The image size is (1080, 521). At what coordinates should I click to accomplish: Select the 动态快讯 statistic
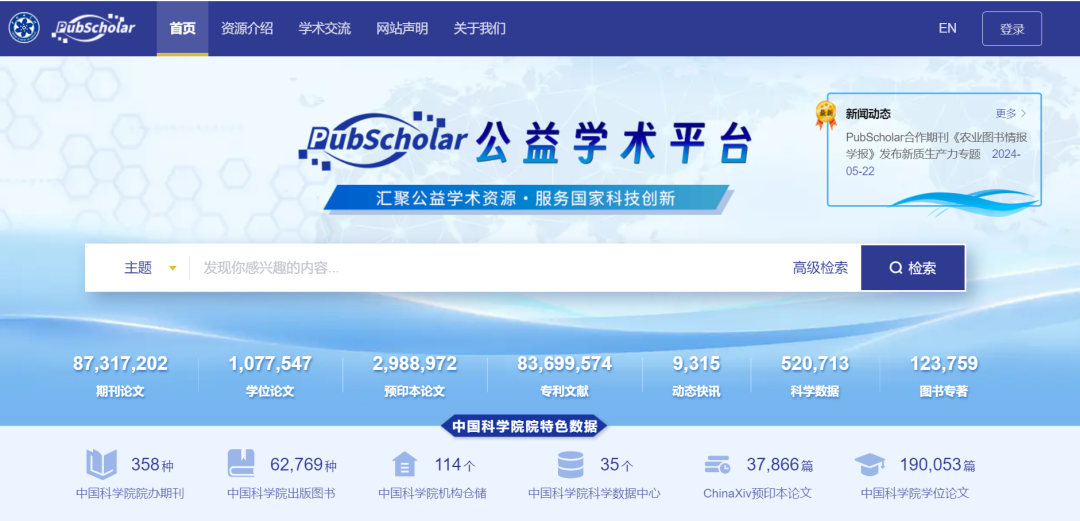coord(696,391)
